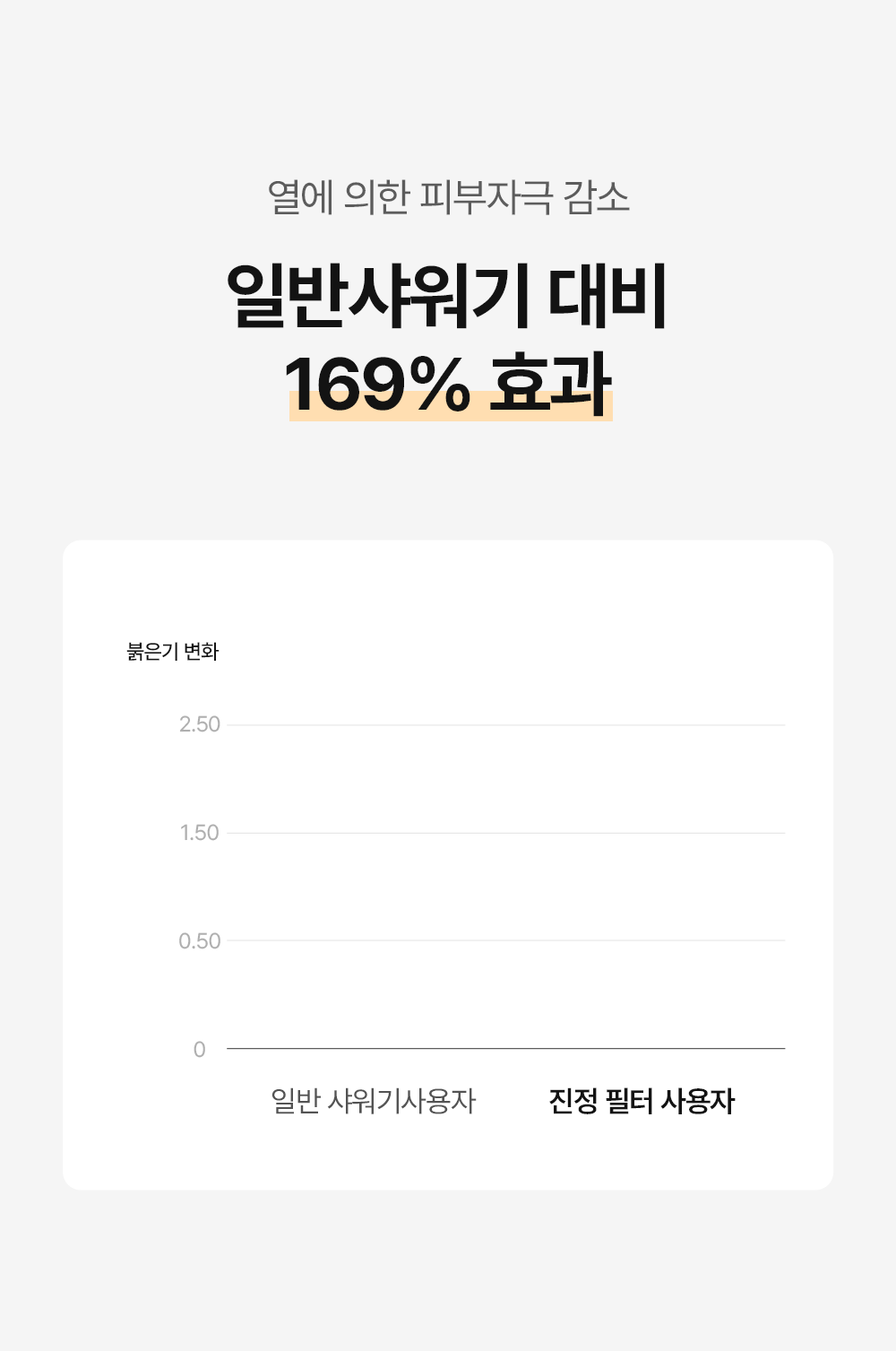This screenshot has width=896, height=1351.
Task: Click the "0" y-axis tick label
Action: (199, 1050)
